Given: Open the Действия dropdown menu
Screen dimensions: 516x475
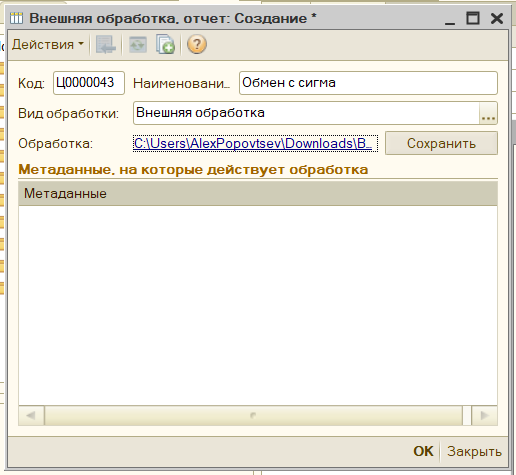Looking at the screenshot, I should [x=48, y=44].
